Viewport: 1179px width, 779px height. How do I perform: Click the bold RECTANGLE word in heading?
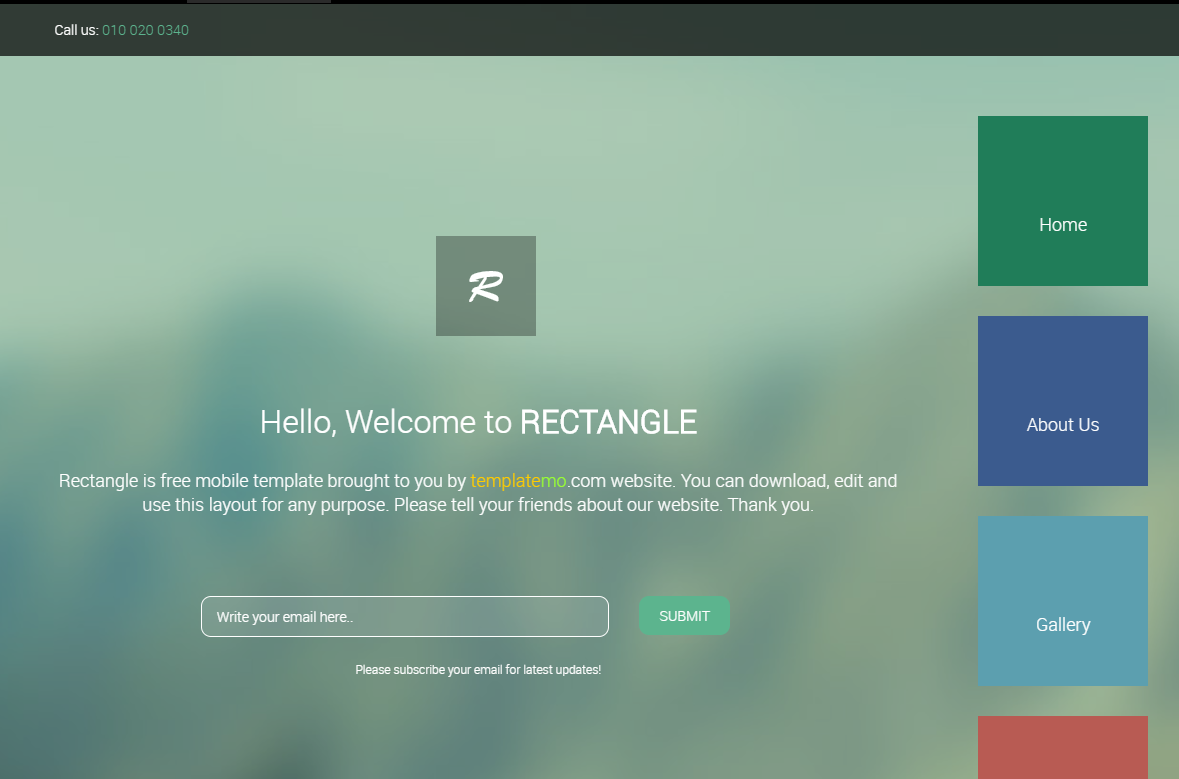pyautogui.click(x=608, y=422)
